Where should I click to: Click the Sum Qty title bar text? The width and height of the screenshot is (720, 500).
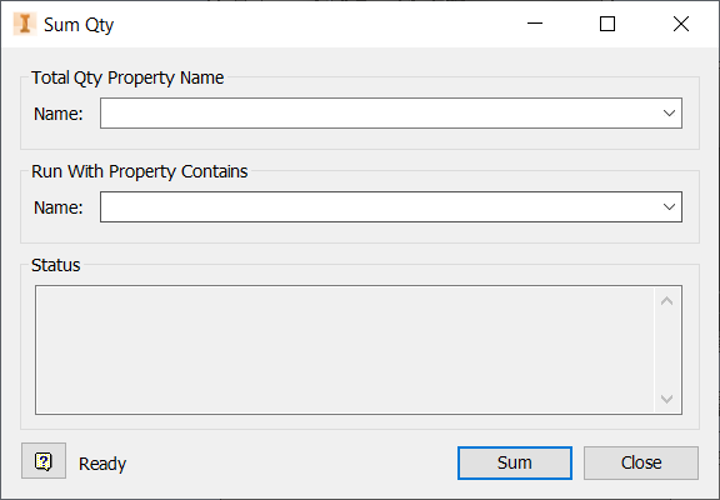point(79,25)
